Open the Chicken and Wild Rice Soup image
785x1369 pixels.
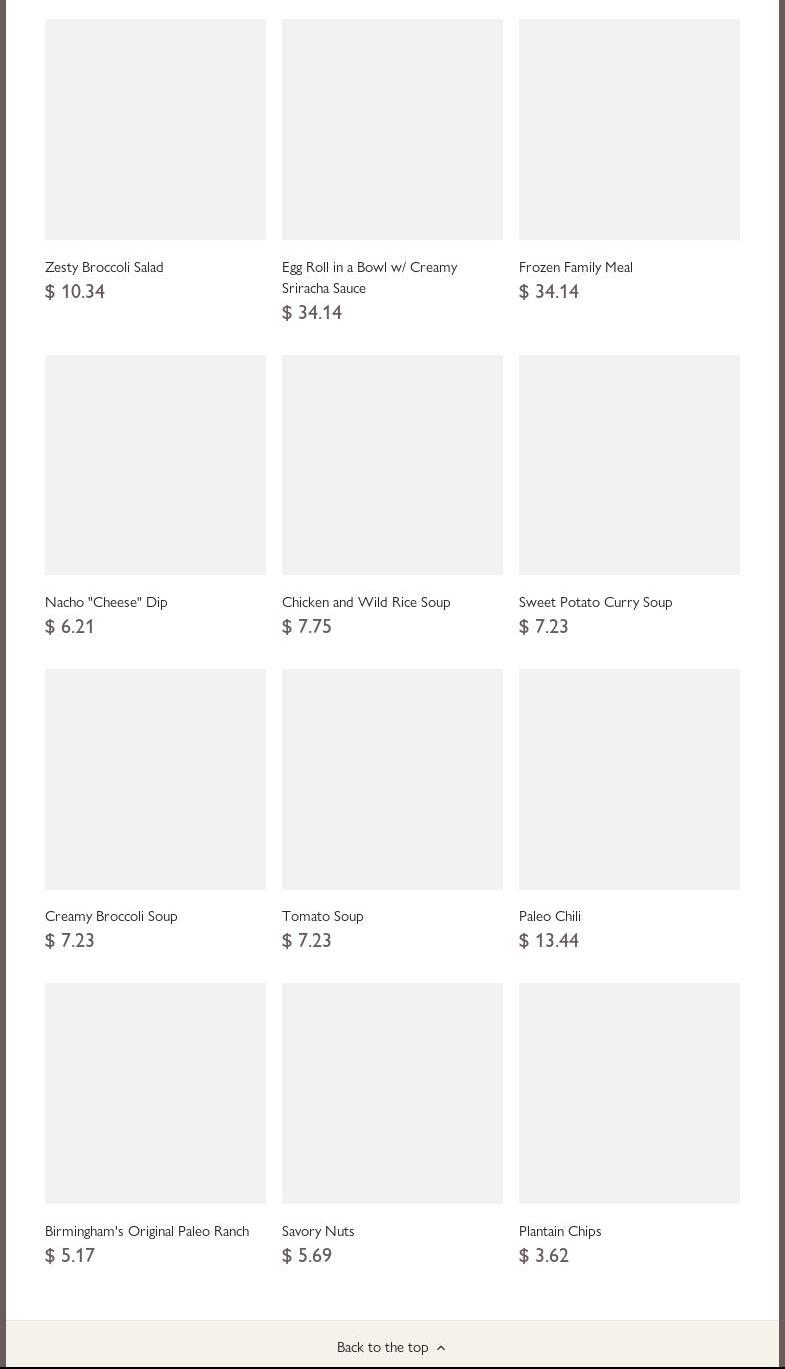392,465
